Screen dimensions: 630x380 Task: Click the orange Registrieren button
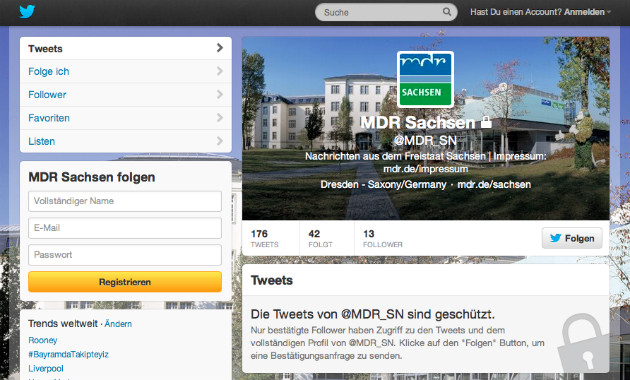pyautogui.click(x=125, y=282)
